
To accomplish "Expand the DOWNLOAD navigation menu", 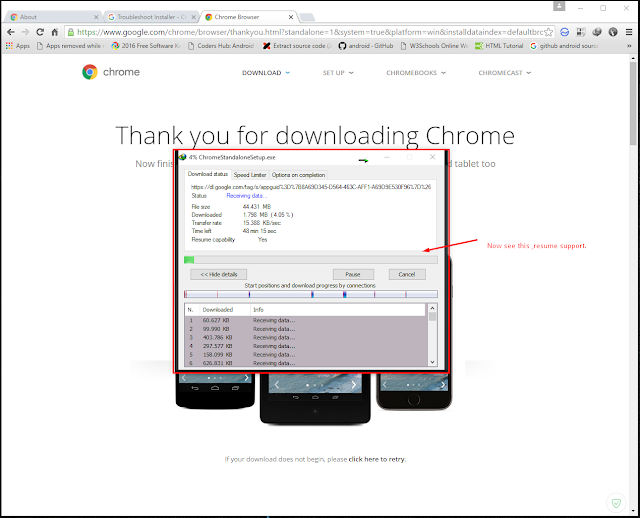I will [266, 73].
